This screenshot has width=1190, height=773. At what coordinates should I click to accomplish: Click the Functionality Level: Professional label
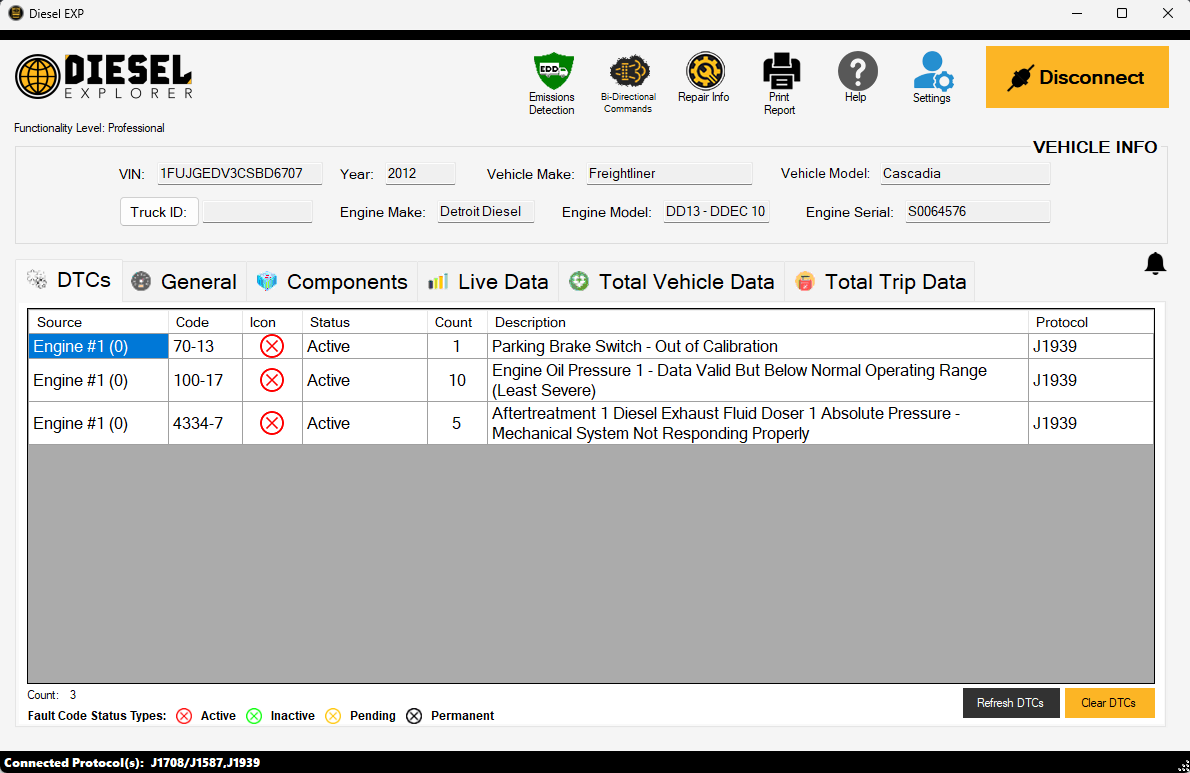coord(90,128)
